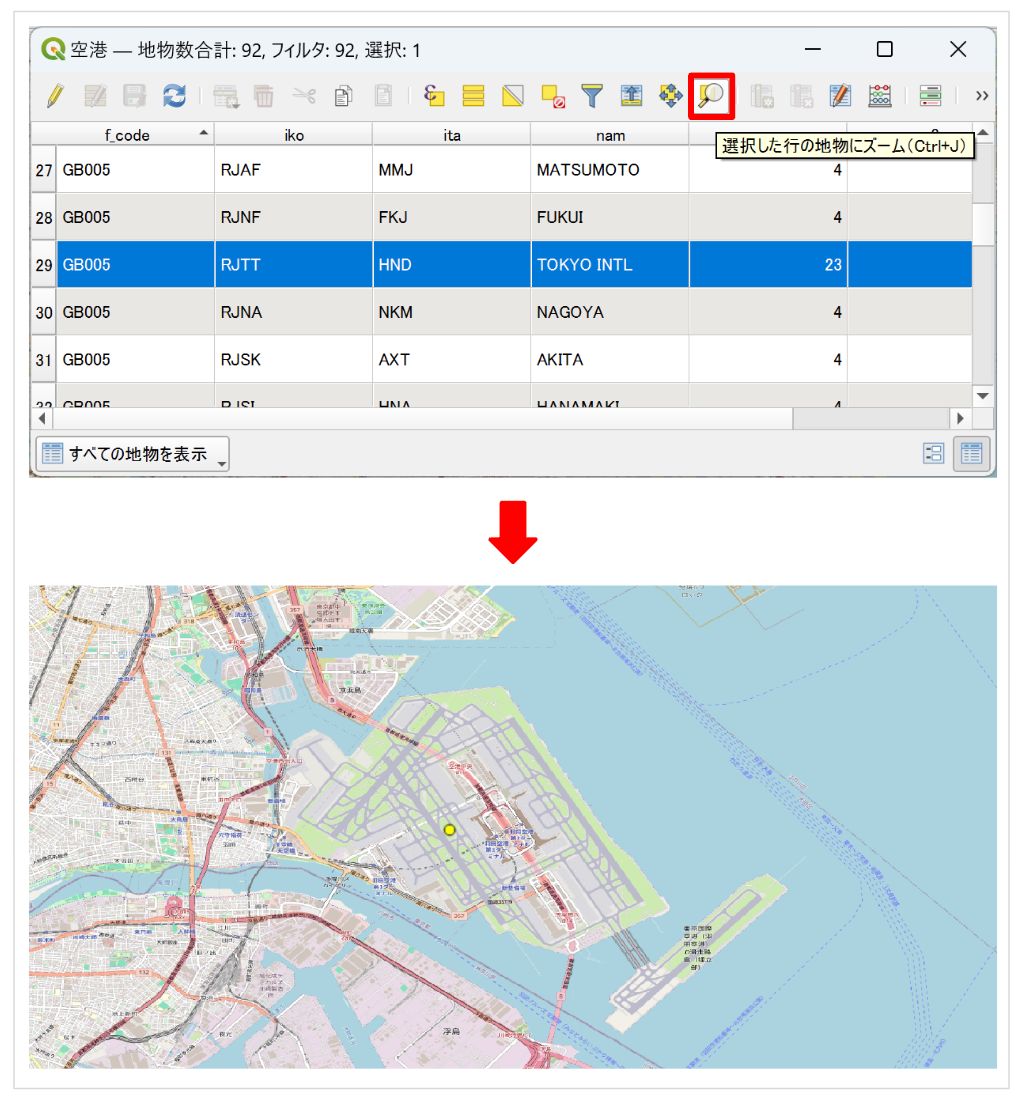
Task: Switch to form view button
Action: coord(933,454)
